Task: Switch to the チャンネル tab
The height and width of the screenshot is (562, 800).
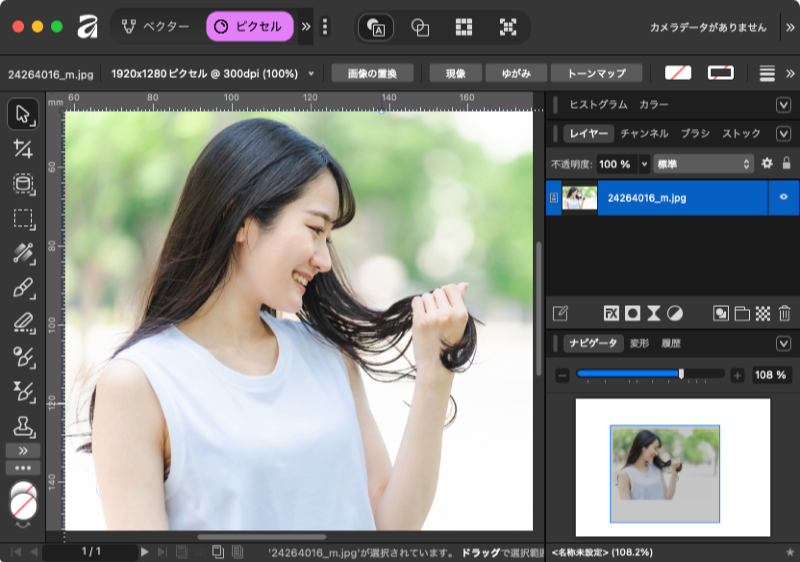Action: pyautogui.click(x=644, y=133)
